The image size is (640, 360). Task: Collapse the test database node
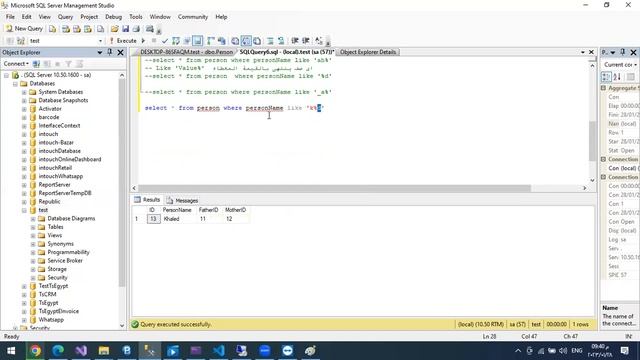(x=24, y=211)
